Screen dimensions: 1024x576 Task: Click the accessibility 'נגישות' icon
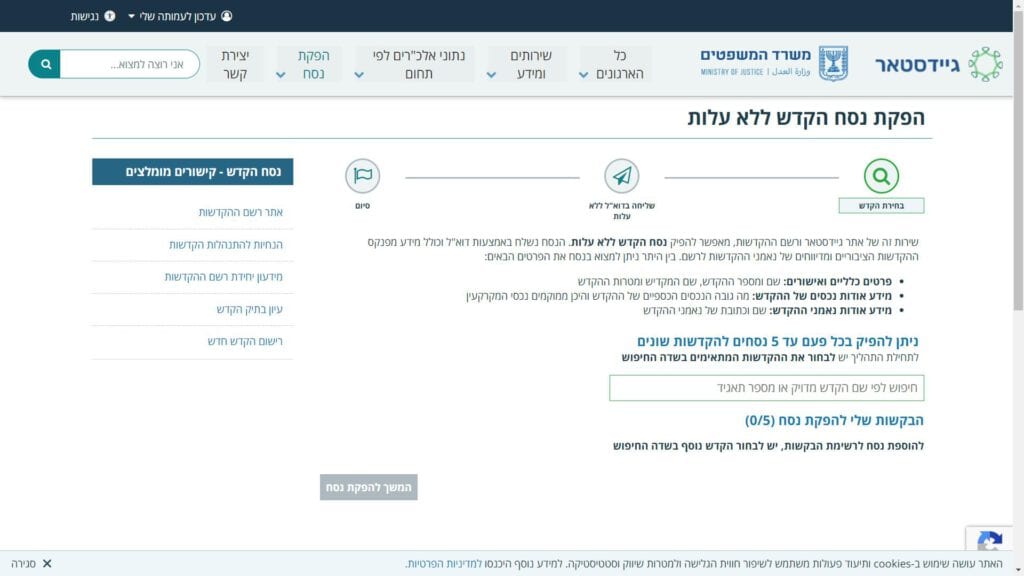click(109, 16)
